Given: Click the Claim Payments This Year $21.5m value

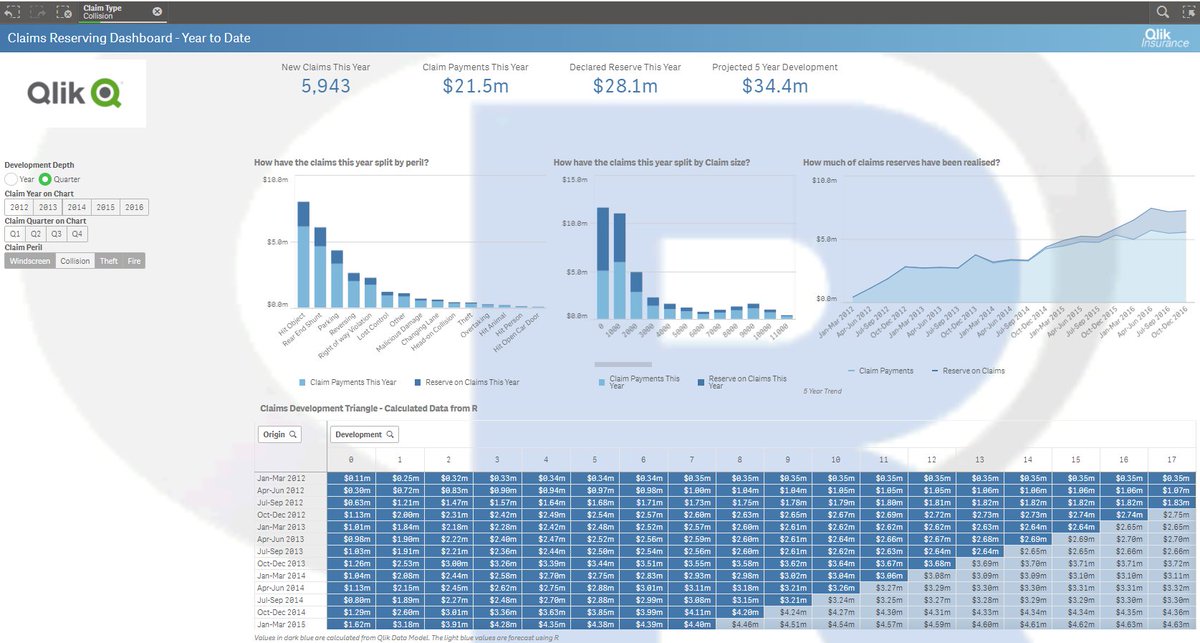Looking at the screenshot, I should [x=476, y=86].
